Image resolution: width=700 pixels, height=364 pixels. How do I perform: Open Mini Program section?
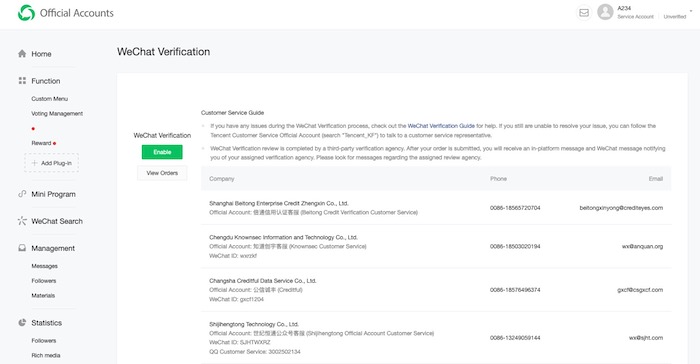pyautogui.click(x=53, y=194)
